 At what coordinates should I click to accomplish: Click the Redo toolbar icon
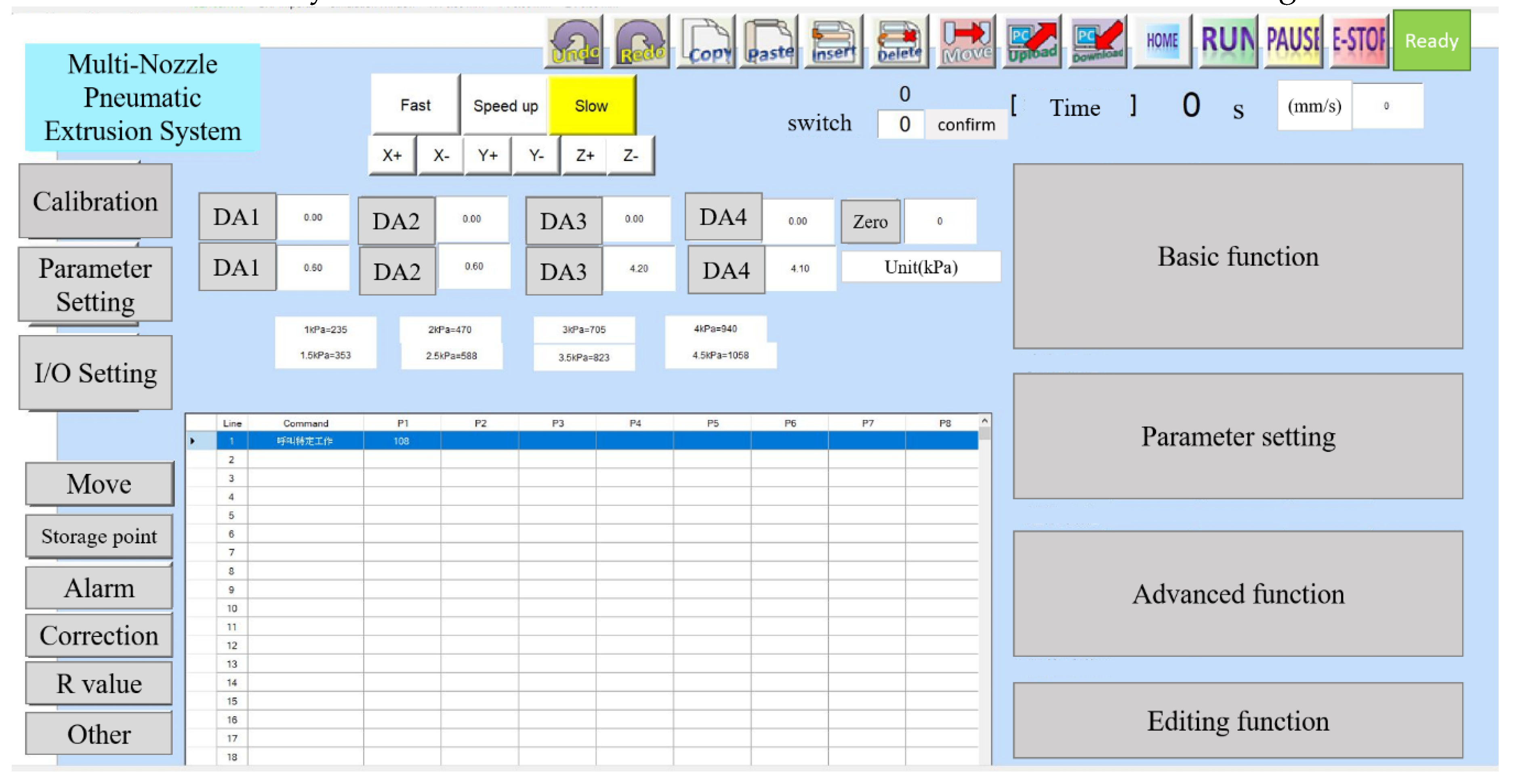tap(640, 42)
